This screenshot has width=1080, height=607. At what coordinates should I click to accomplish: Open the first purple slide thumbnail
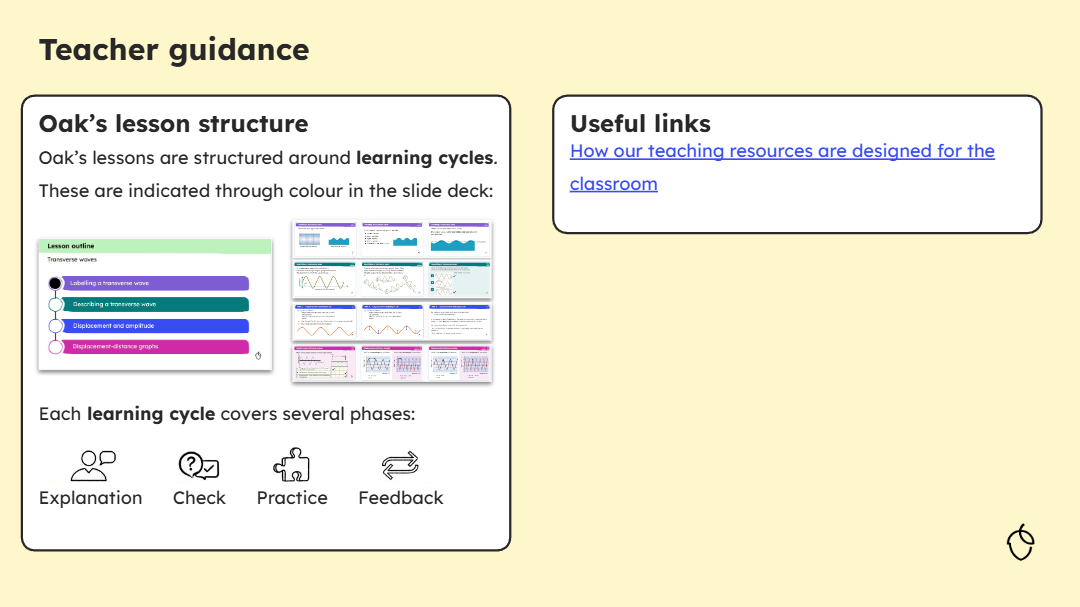pyautogui.click(x=324, y=238)
